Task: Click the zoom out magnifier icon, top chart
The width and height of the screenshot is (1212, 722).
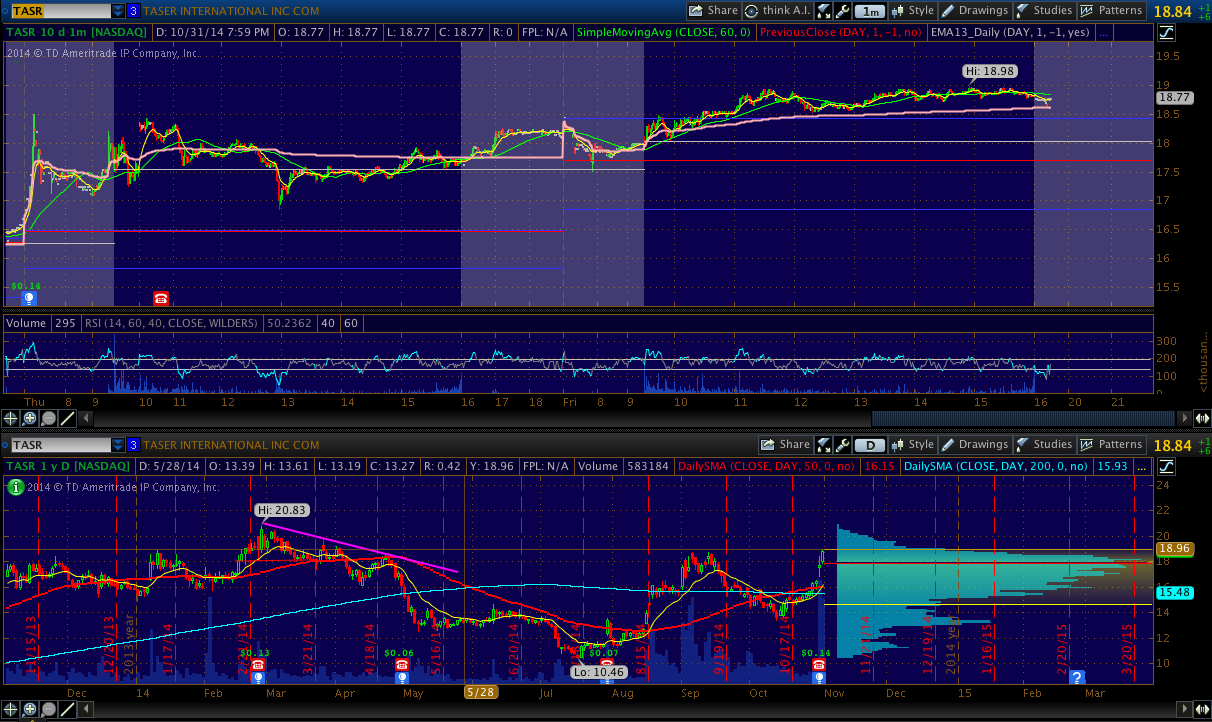Action: click(49, 419)
